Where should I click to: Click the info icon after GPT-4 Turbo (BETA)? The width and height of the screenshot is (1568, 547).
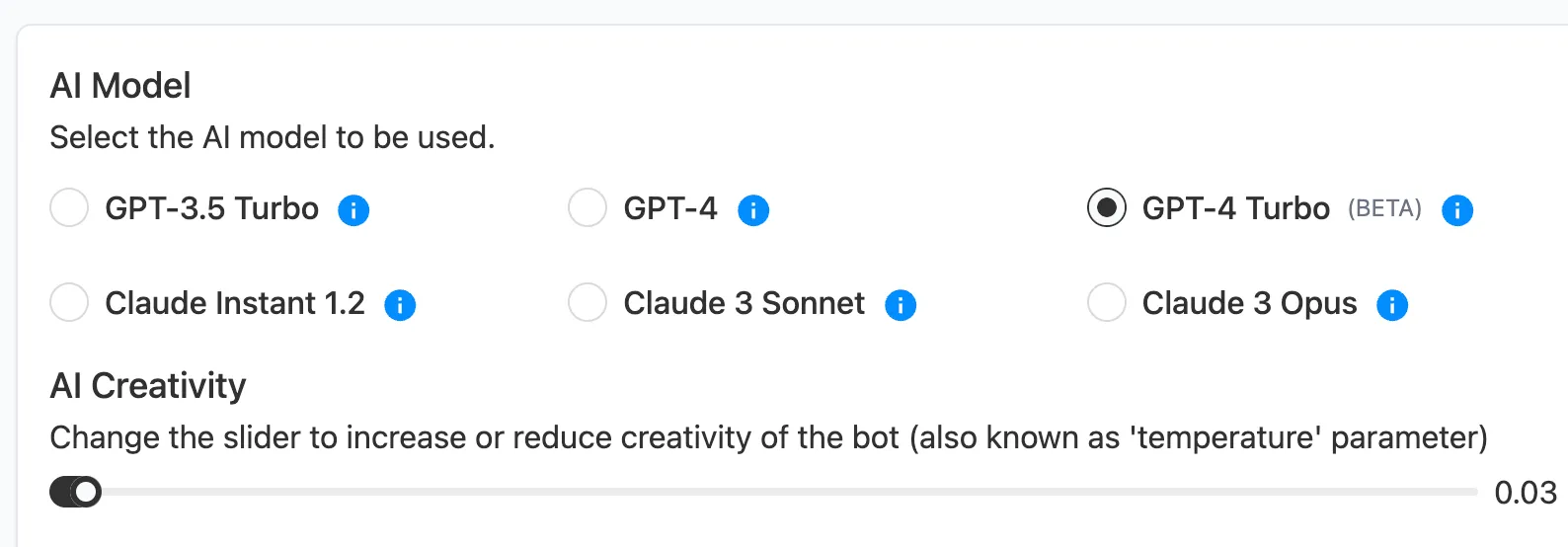tap(1457, 210)
